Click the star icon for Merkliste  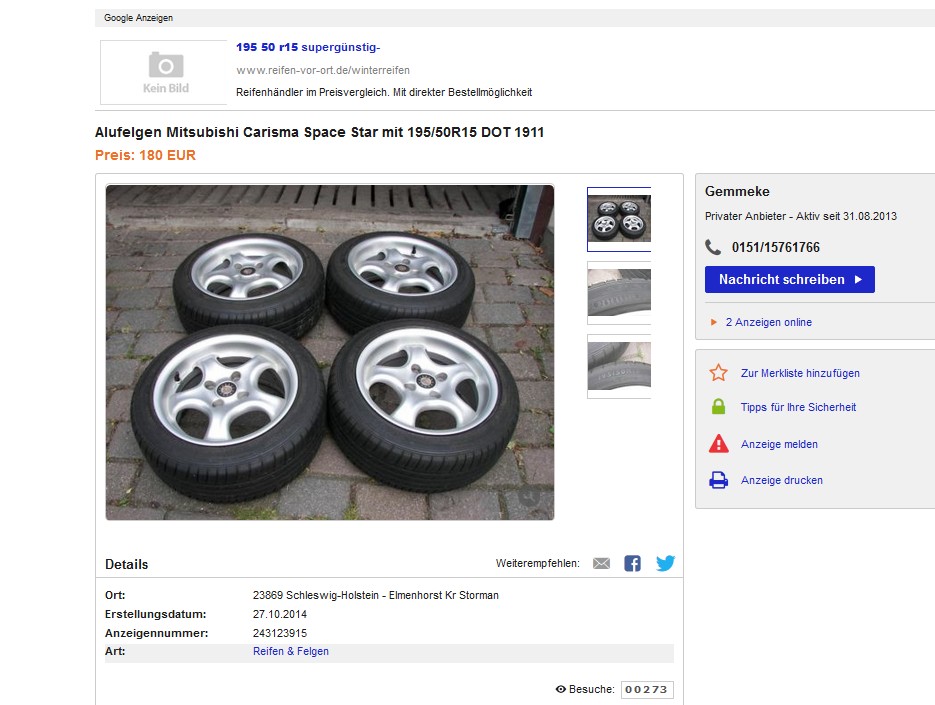pos(718,373)
